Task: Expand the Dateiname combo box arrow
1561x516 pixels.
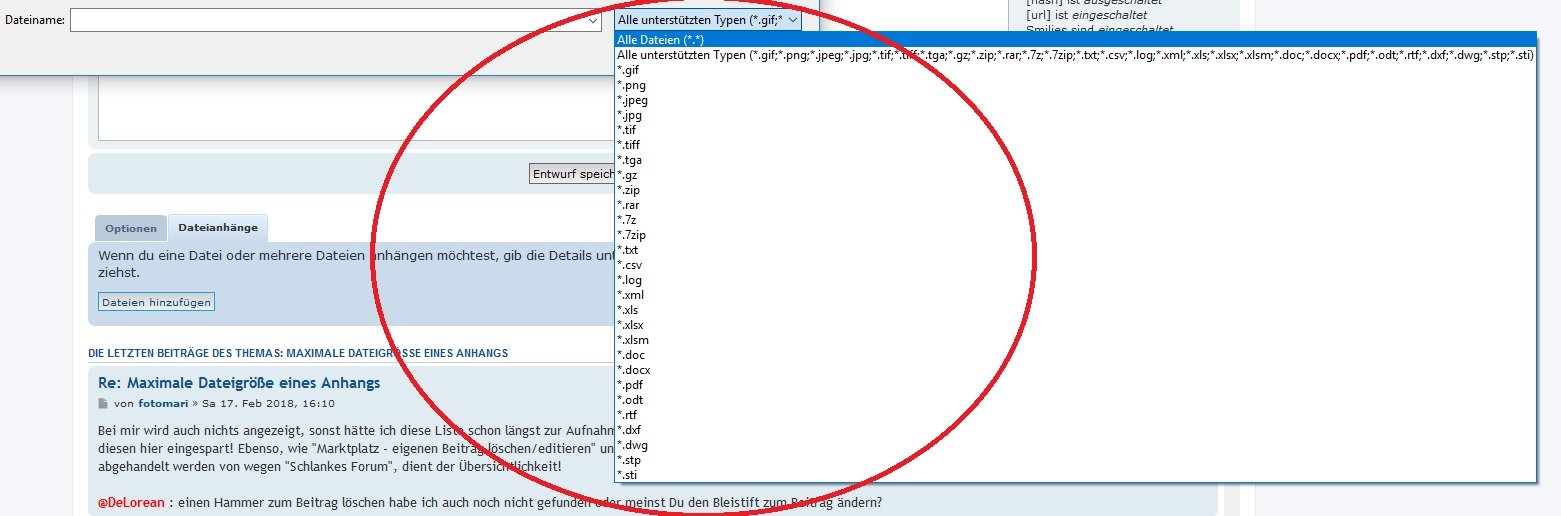Action: click(594, 21)
